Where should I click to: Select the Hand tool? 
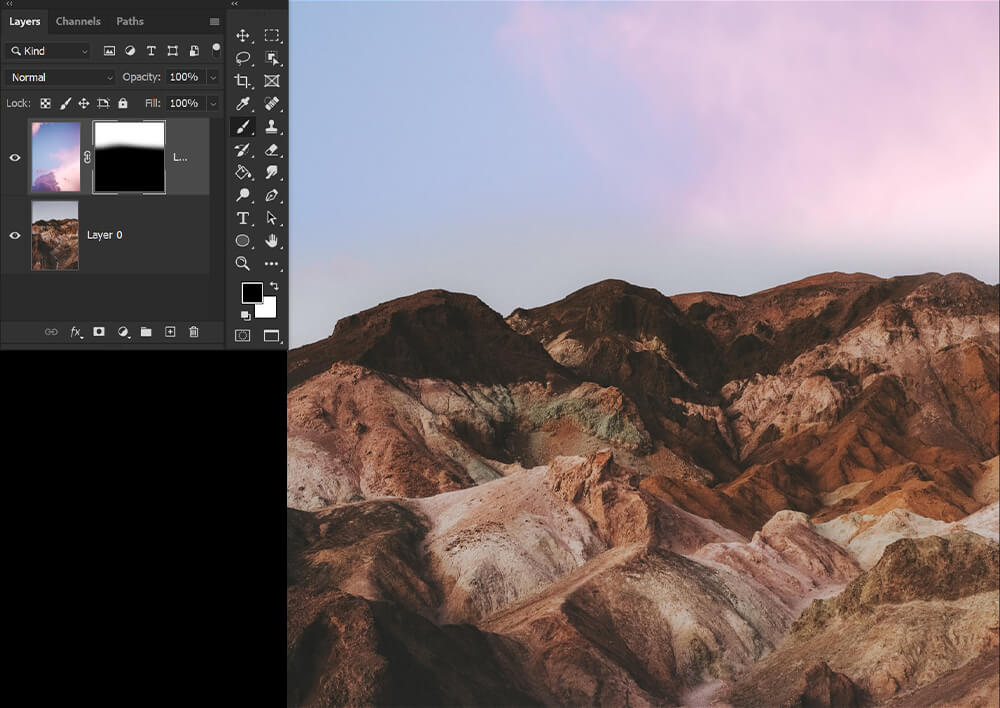pos(272,240)
